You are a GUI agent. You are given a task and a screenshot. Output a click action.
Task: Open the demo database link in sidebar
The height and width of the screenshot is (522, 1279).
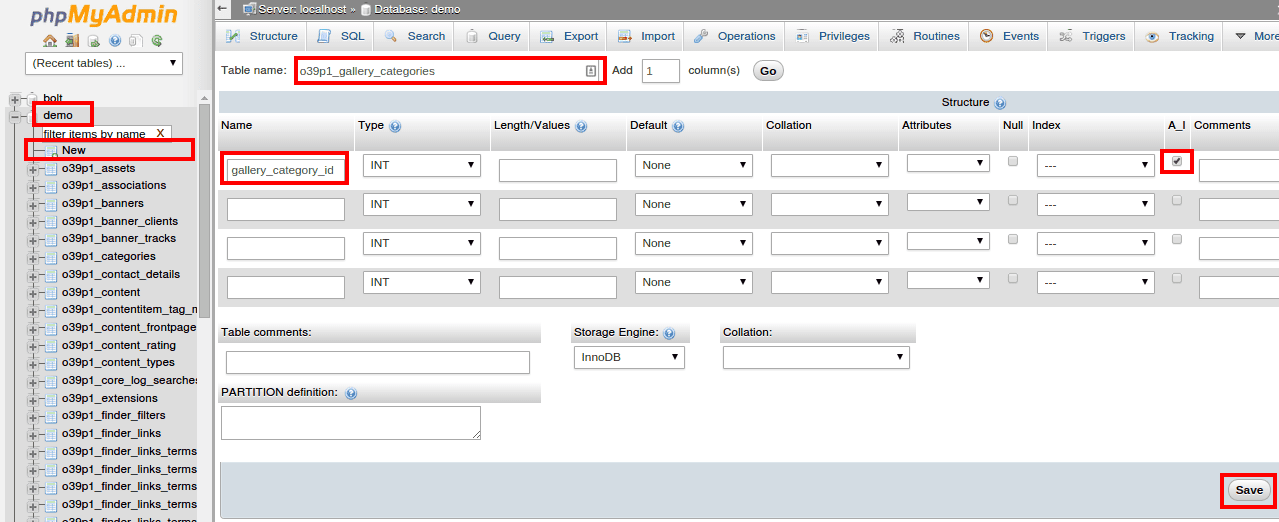pos(58,115)
